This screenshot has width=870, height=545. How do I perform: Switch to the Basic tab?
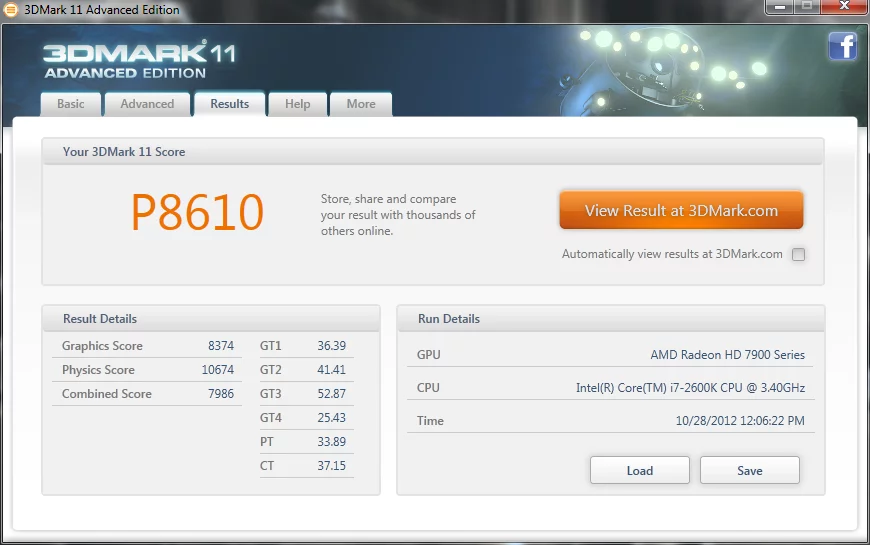pos(70,104)
